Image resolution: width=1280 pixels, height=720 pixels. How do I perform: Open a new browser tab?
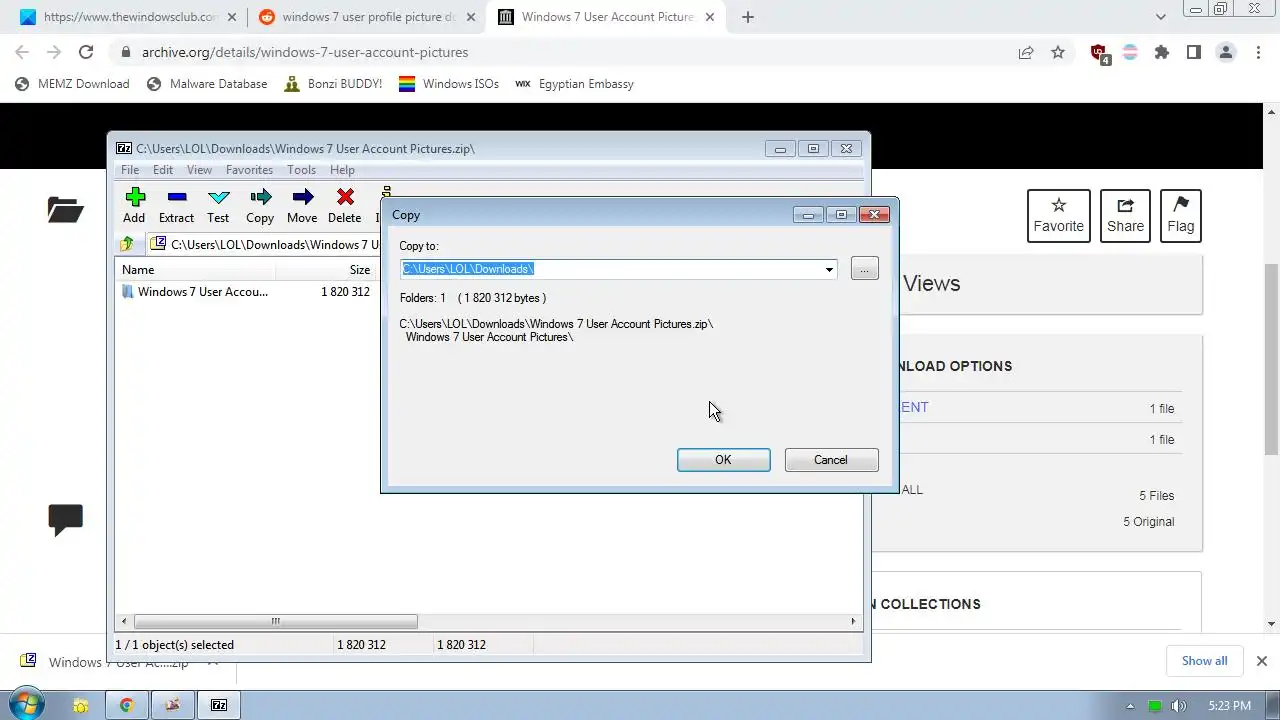click(x=748, y=17)
